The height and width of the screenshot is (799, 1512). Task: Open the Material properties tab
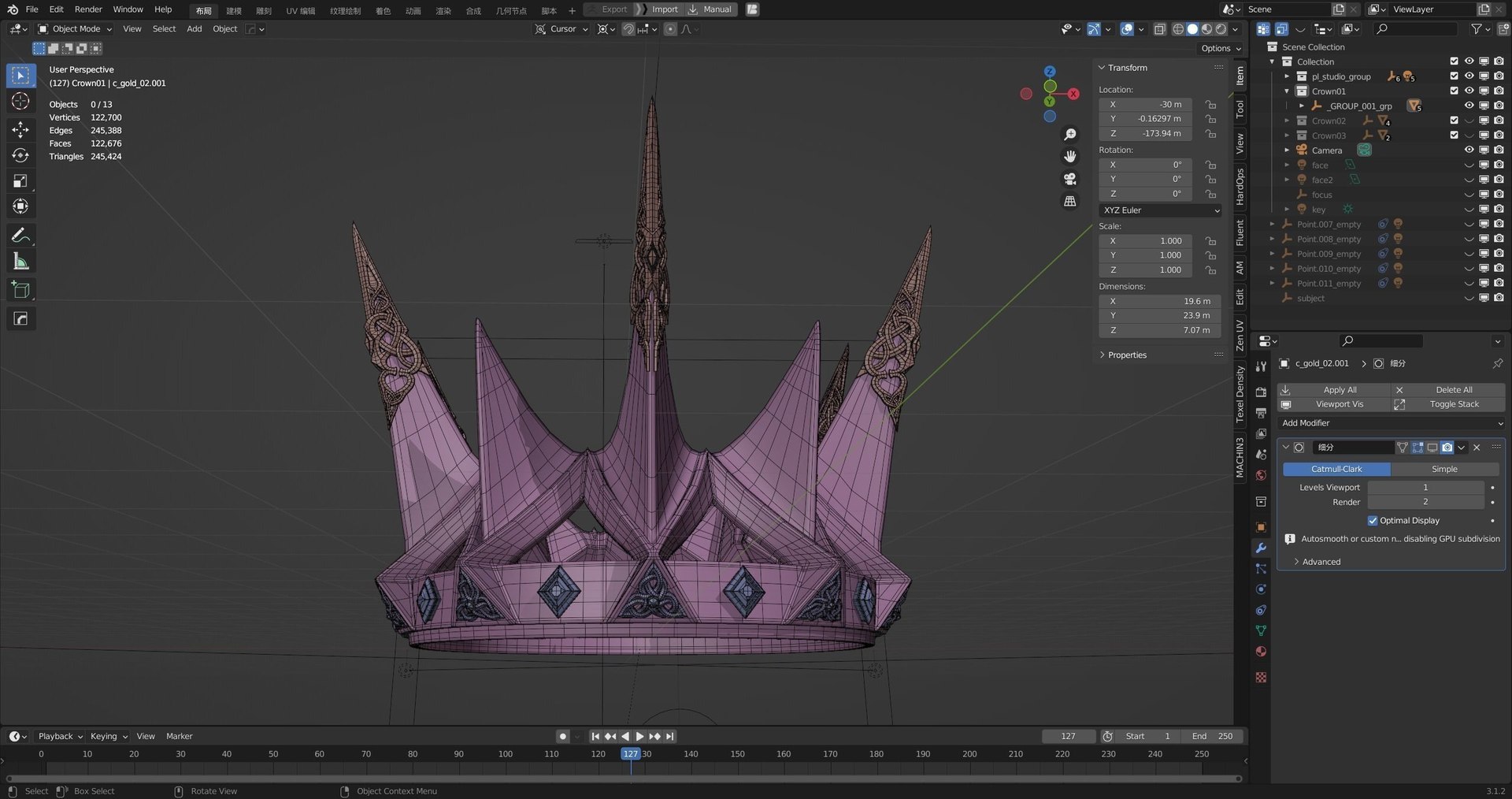[x=1261, y=651]
